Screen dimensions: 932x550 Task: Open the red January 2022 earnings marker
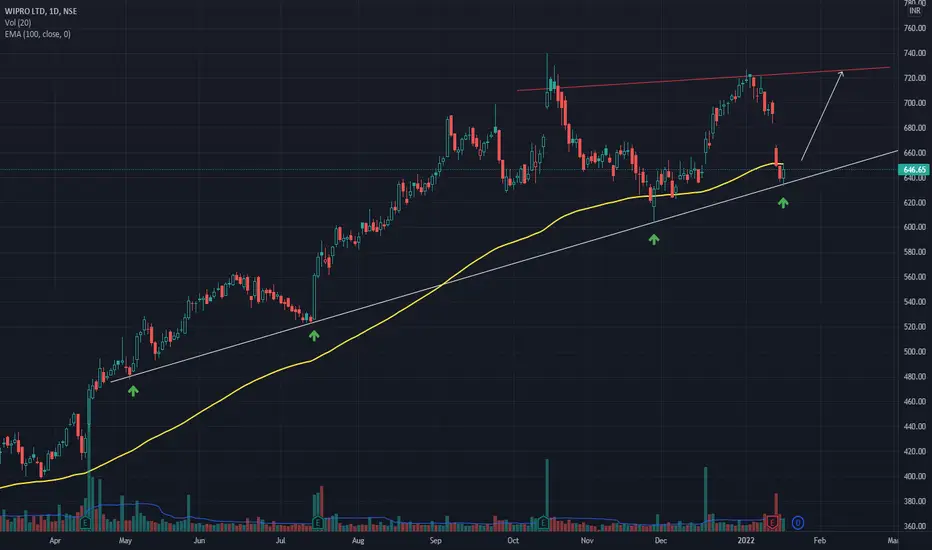(772, 523)
